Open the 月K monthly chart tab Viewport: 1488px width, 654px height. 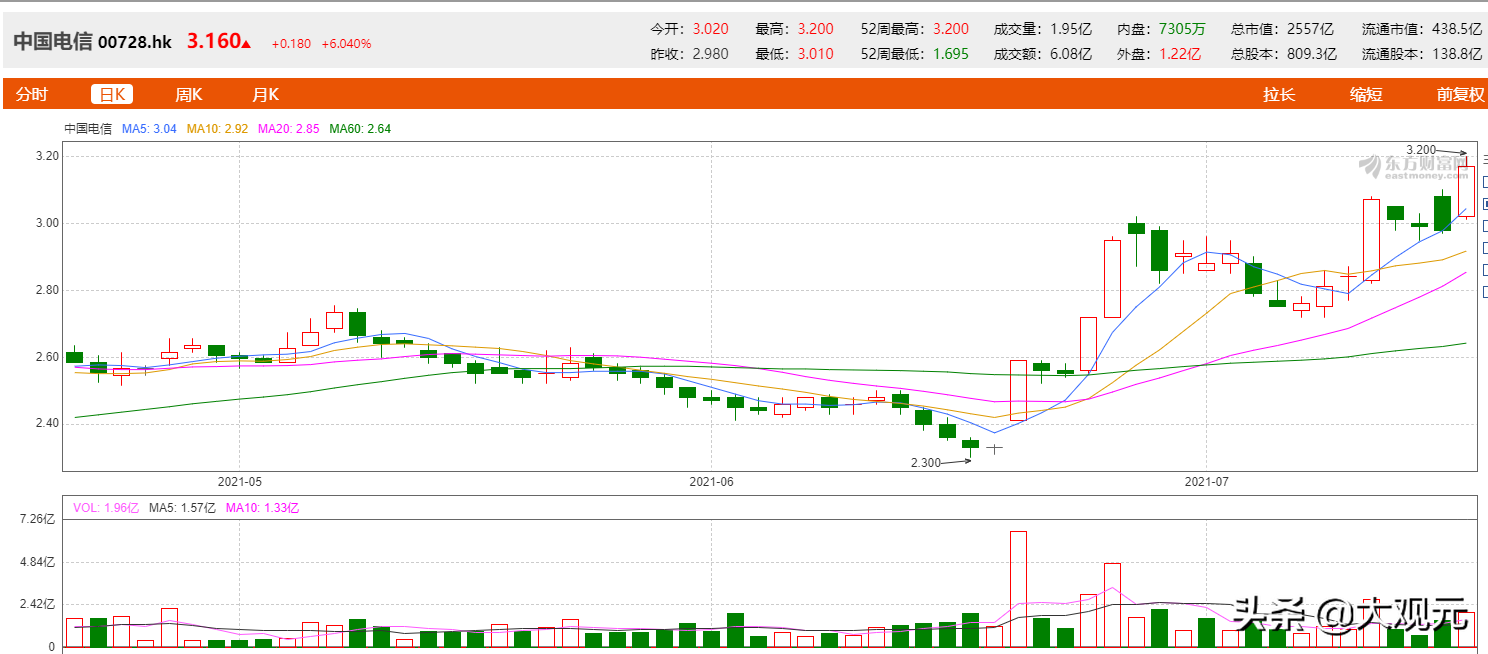tap(266, 94)
